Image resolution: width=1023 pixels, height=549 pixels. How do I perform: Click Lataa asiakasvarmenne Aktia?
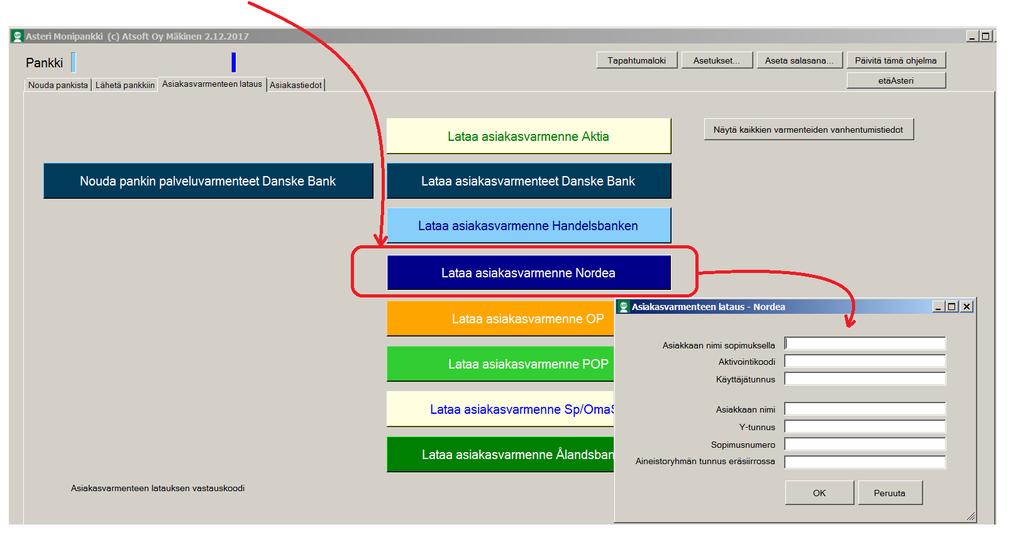pos(528,136)
